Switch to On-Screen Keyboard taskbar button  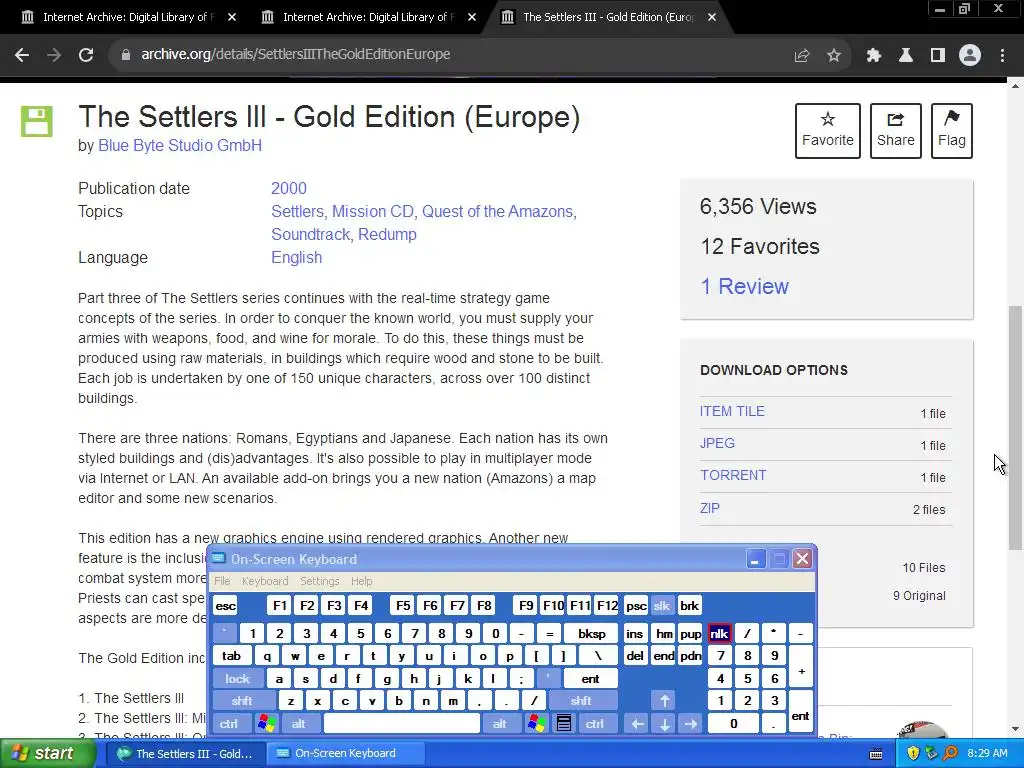346,754
